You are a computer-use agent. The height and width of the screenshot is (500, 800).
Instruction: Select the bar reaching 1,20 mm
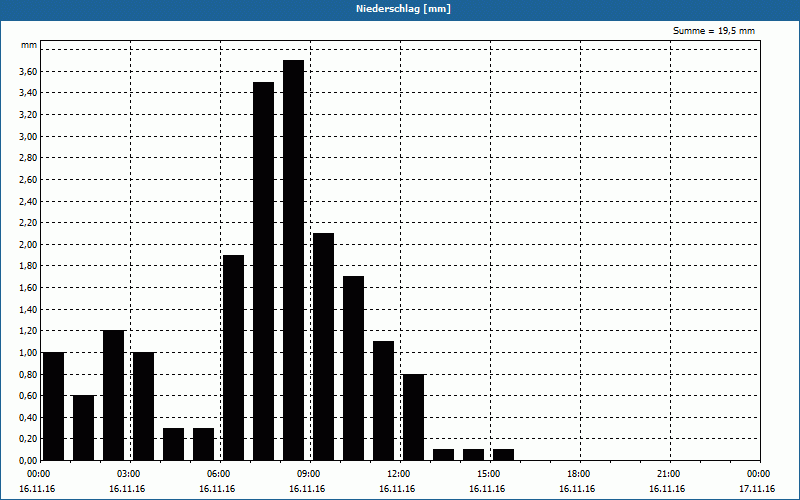[x=113, y=395]
